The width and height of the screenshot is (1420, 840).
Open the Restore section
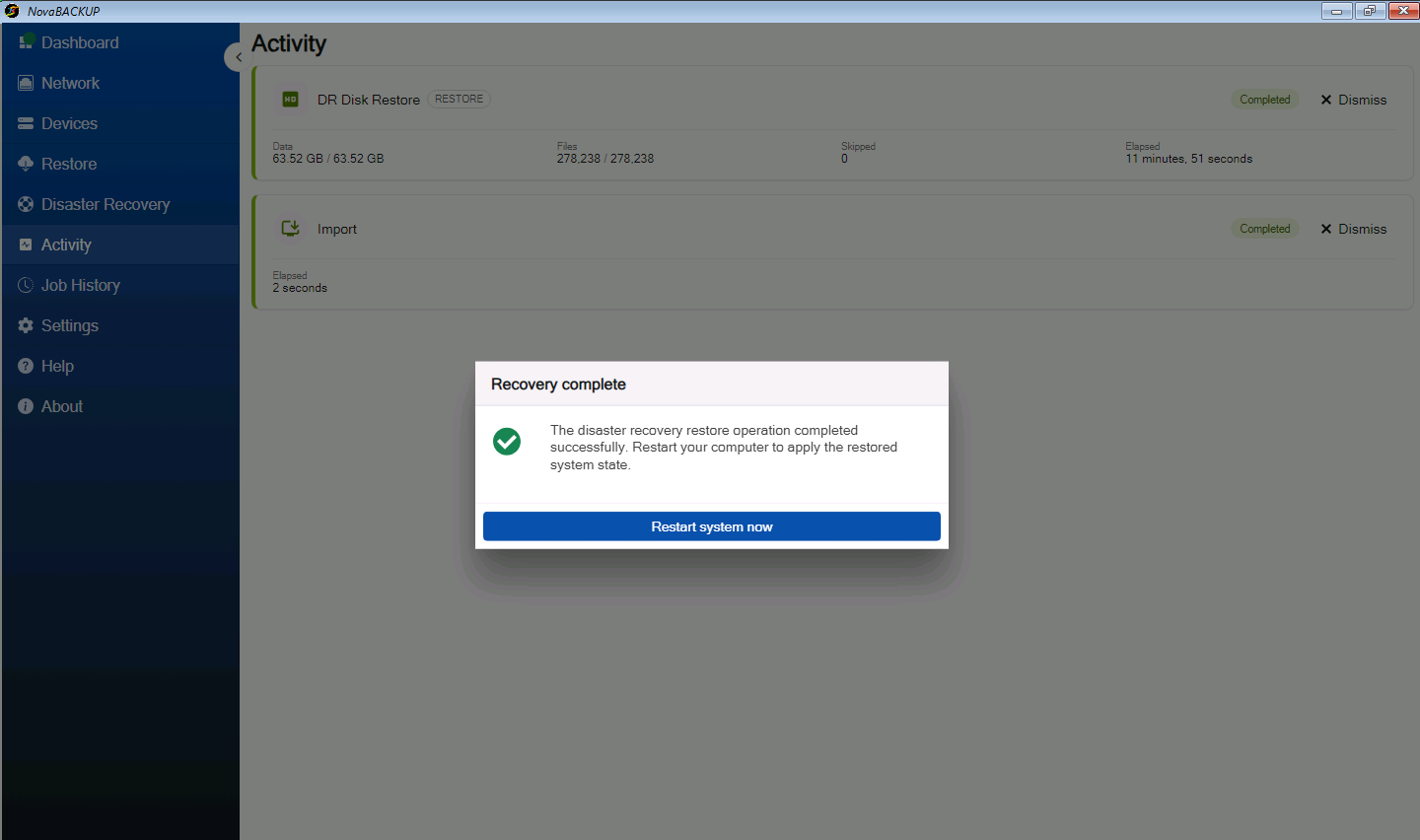point(120,164)
